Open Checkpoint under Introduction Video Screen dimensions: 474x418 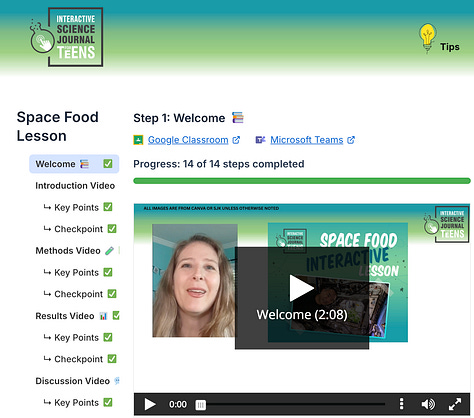[x=78, y=229]
